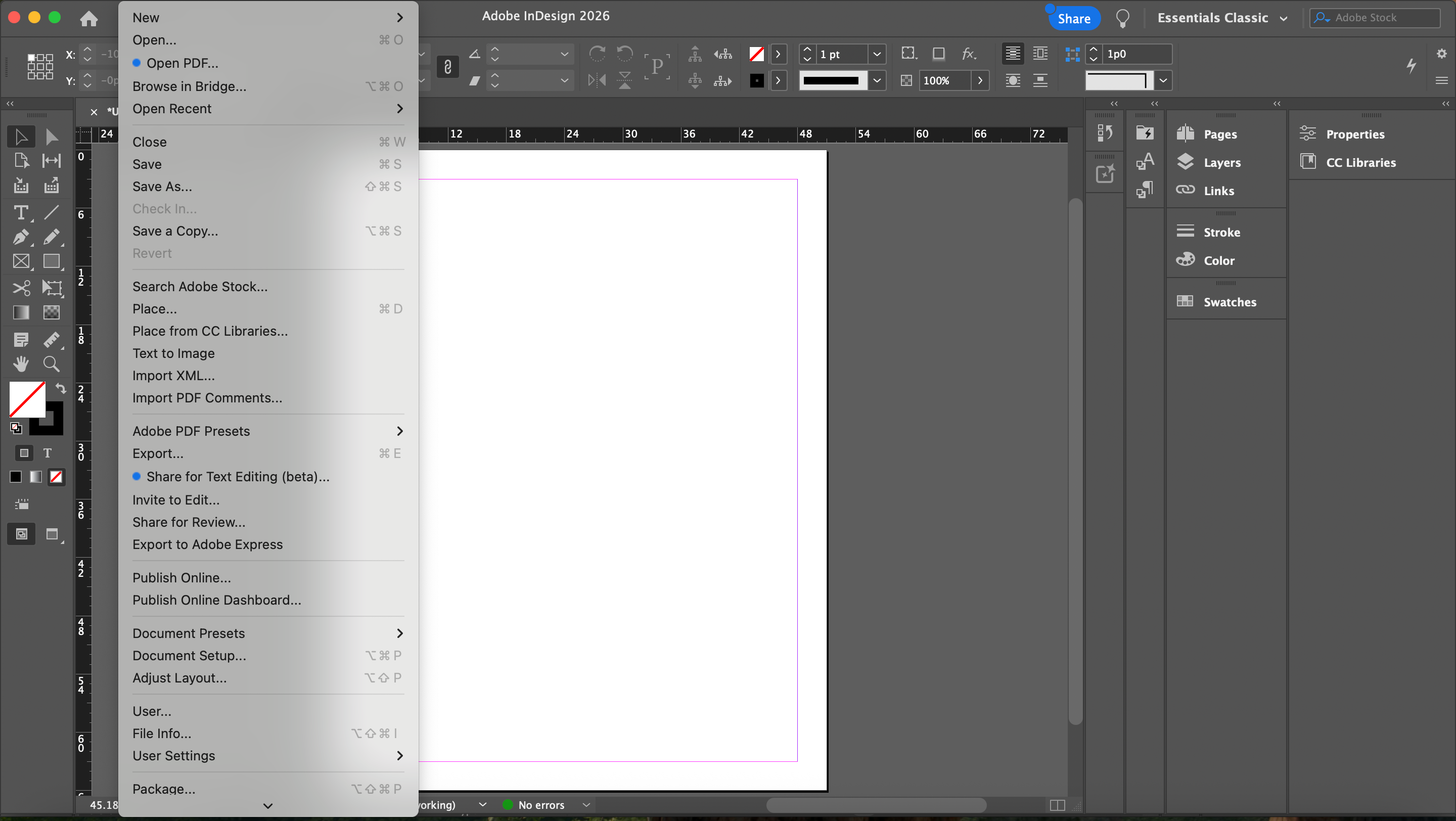Activate the Zoom tool magnifier
This screenshot has height=821, width=1456.
click(x=52, y=364)
